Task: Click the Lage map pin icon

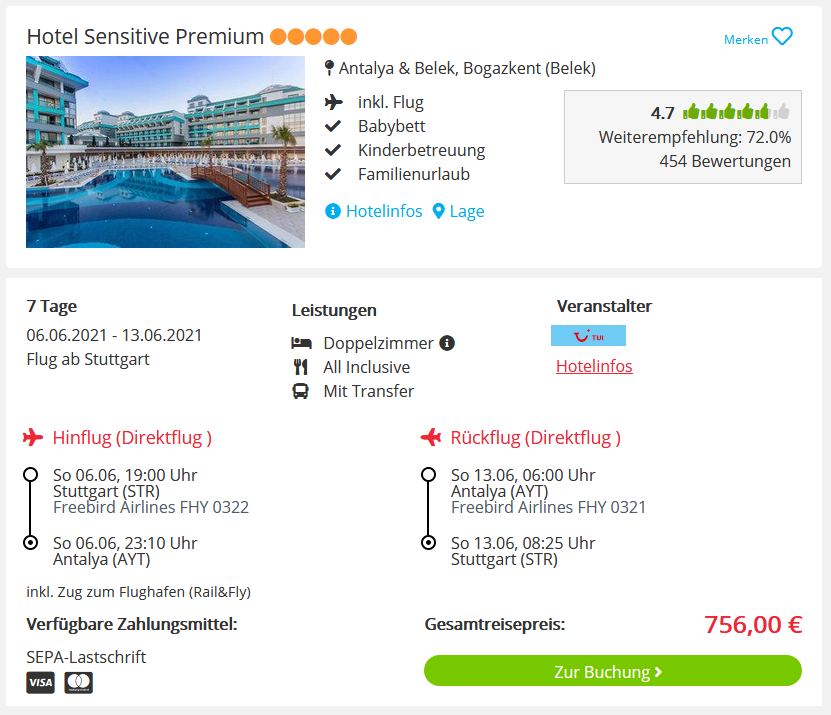Action: [438, 211]
